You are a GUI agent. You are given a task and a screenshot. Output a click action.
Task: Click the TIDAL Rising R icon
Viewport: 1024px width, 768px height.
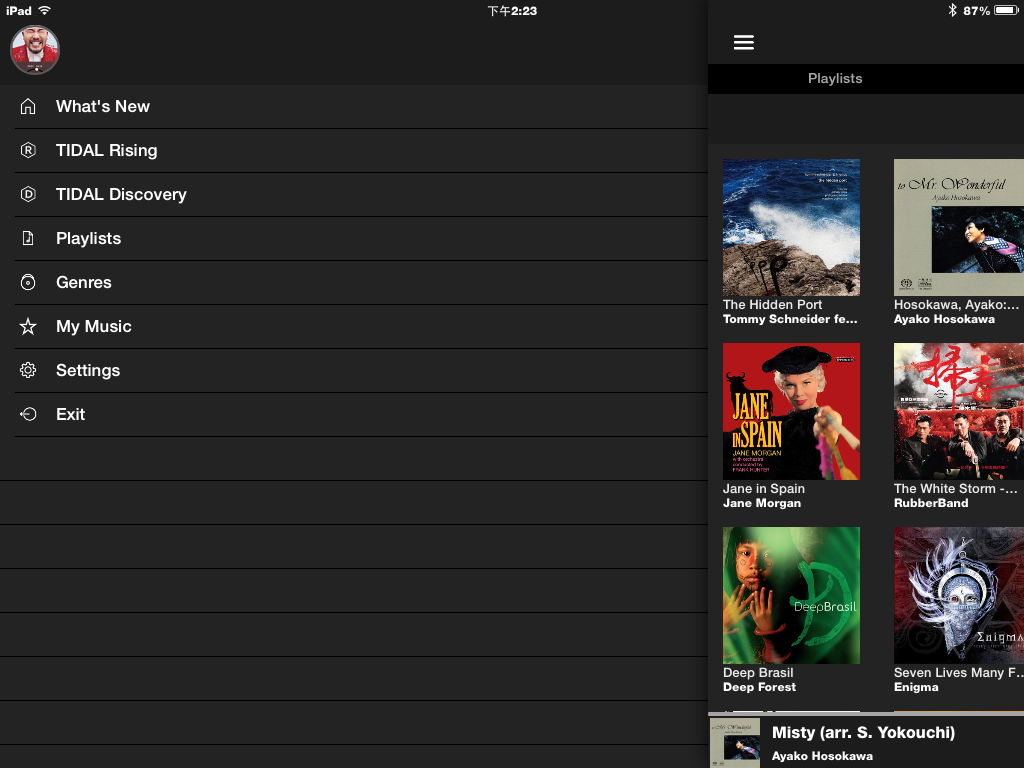coord(28,151)
